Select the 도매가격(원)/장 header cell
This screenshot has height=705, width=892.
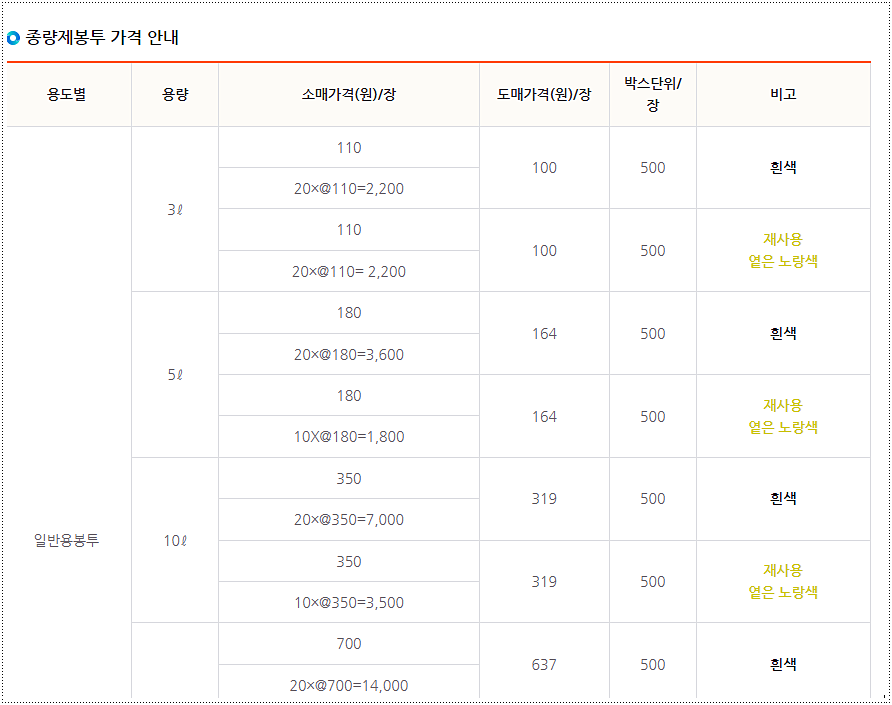[544, 94]
